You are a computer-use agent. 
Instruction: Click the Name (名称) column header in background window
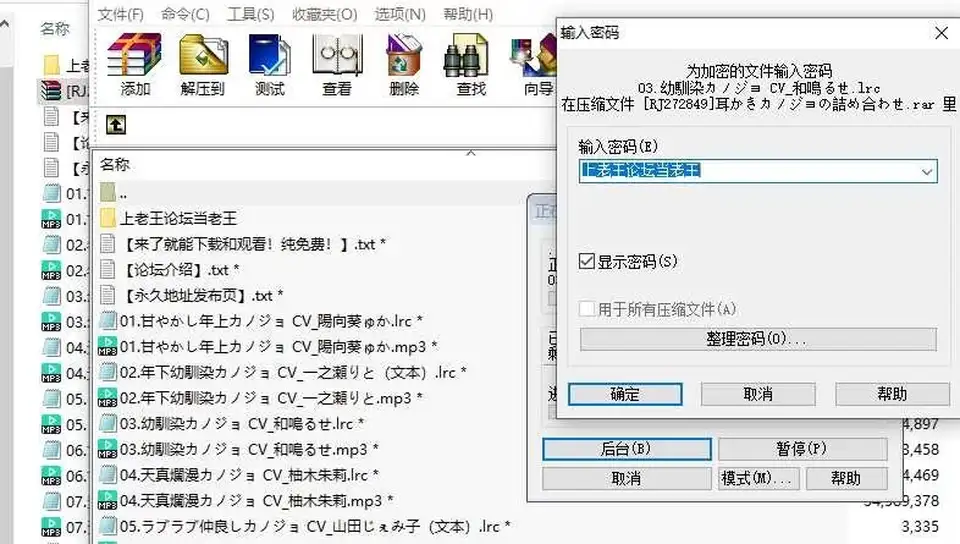pos(55,28)
